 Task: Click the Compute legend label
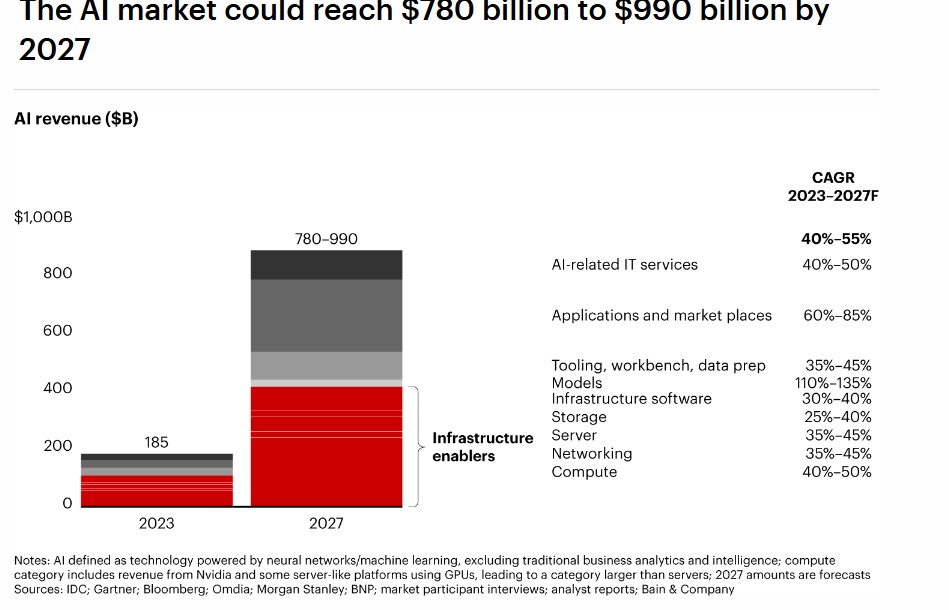[x=584, y=472]
